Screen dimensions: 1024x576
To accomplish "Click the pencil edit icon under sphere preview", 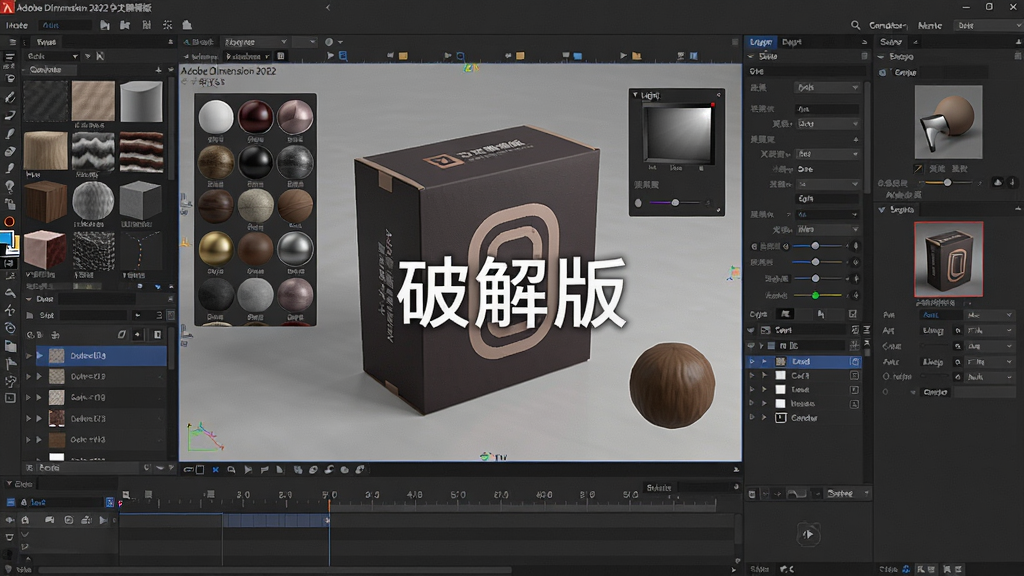I will point(918,168).
